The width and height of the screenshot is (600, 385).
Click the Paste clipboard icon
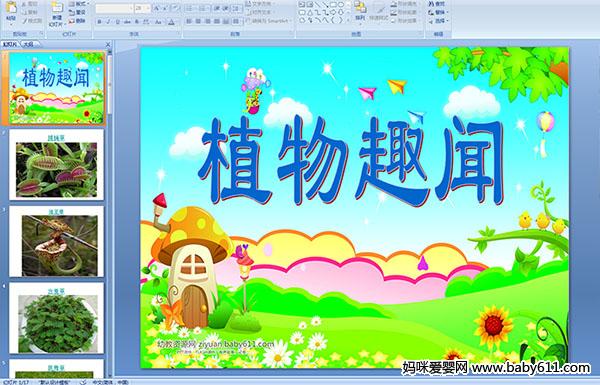pyautogui.click(x=11, y=11)
